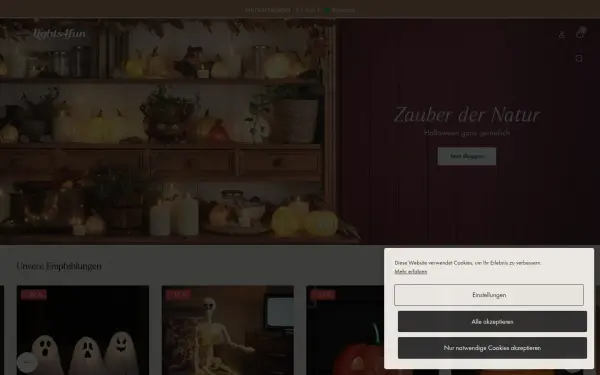Click discount badge on pumpkin product
This screenshot has height=375, width=600.
323,294
